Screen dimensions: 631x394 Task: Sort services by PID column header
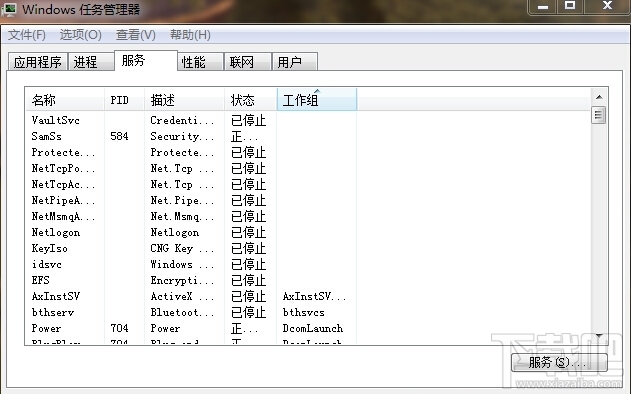124,100
